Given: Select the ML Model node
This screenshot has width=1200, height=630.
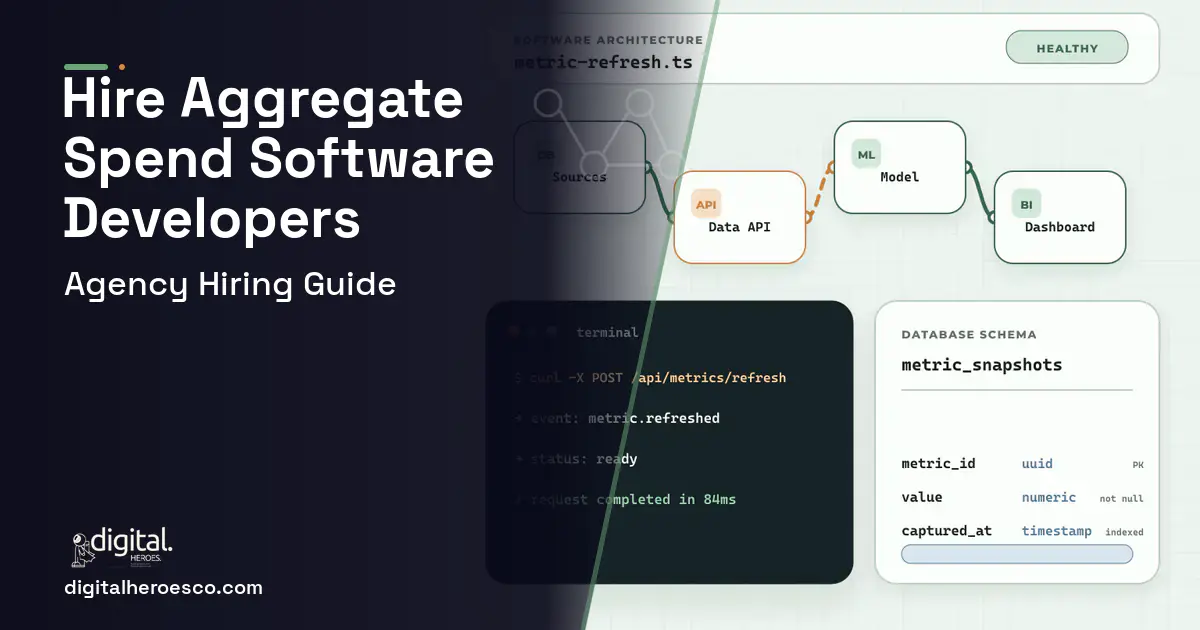Looking at the screenshot, I should [900, 167].
